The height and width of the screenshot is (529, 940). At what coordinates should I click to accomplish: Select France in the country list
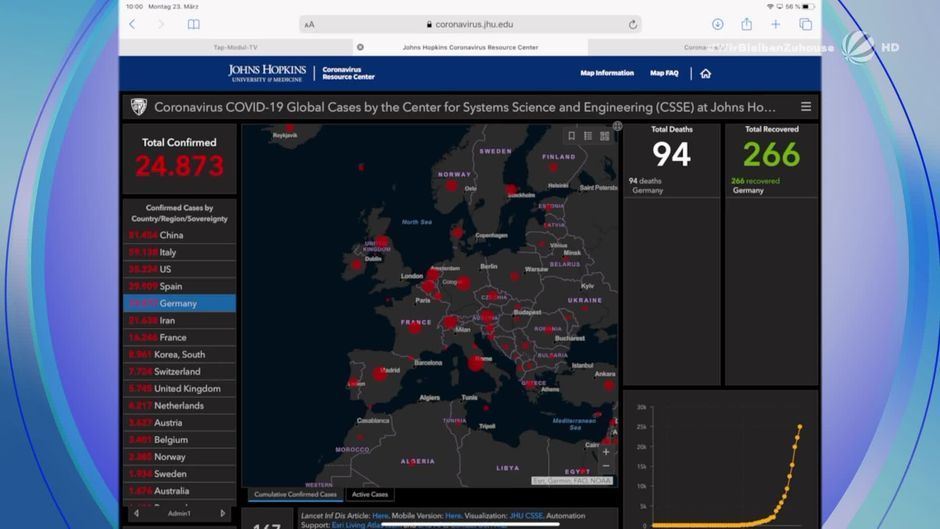[x=179, y=337]
